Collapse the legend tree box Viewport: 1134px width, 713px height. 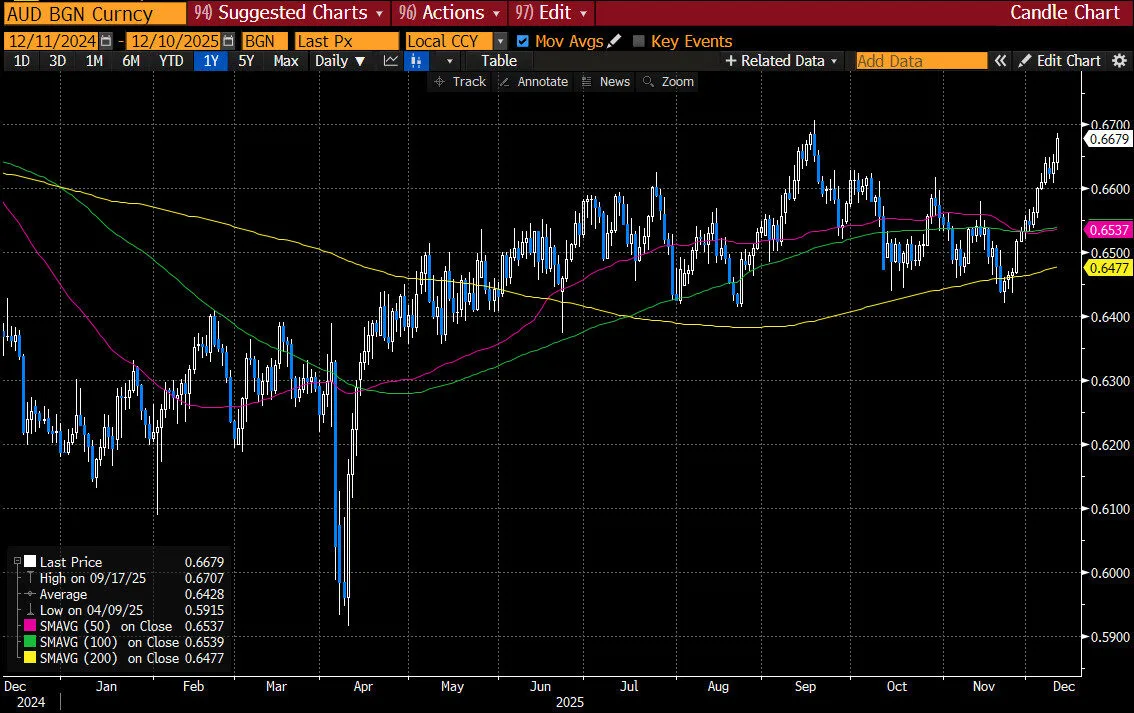click(17, 562)
